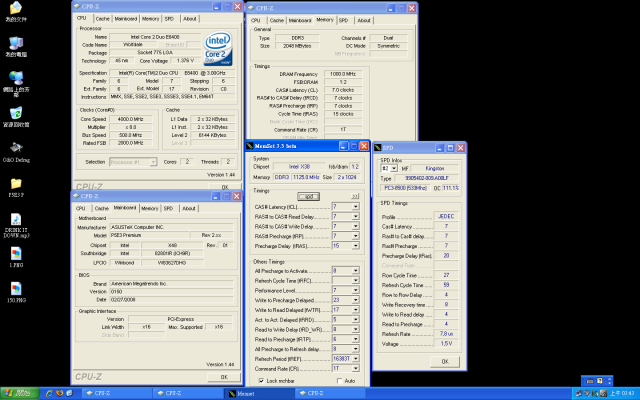Click the Core Speed 4000.0 MHz value
640x400 pixels.
click(131, 119)
